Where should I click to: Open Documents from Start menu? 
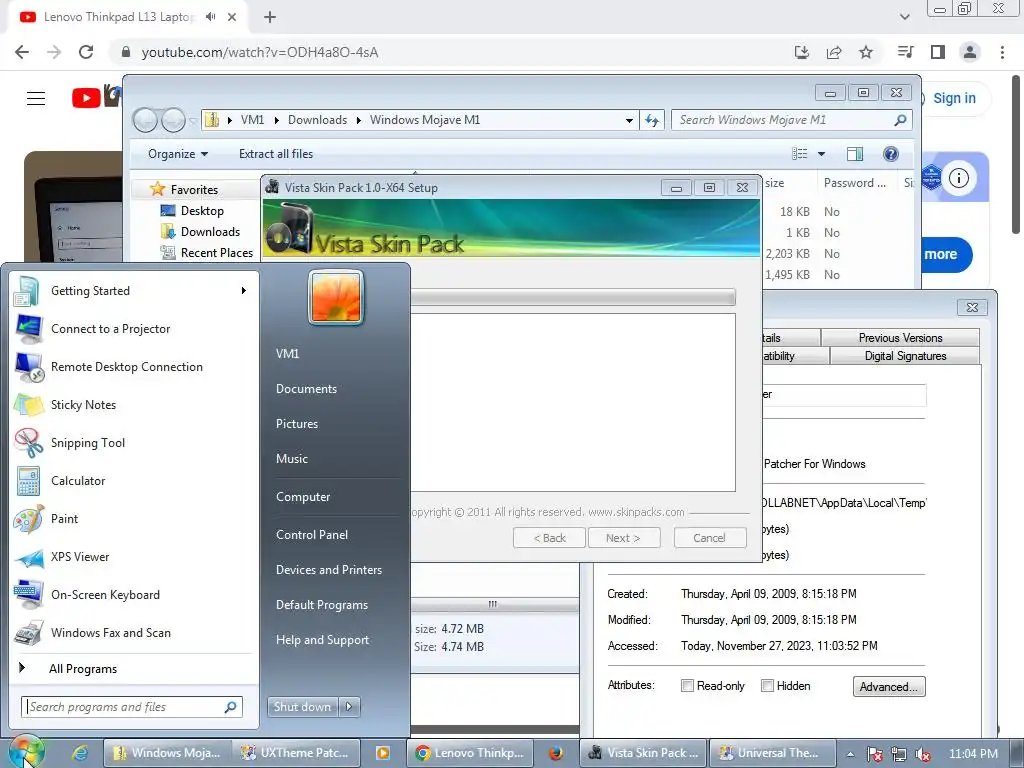click(306, 389)
